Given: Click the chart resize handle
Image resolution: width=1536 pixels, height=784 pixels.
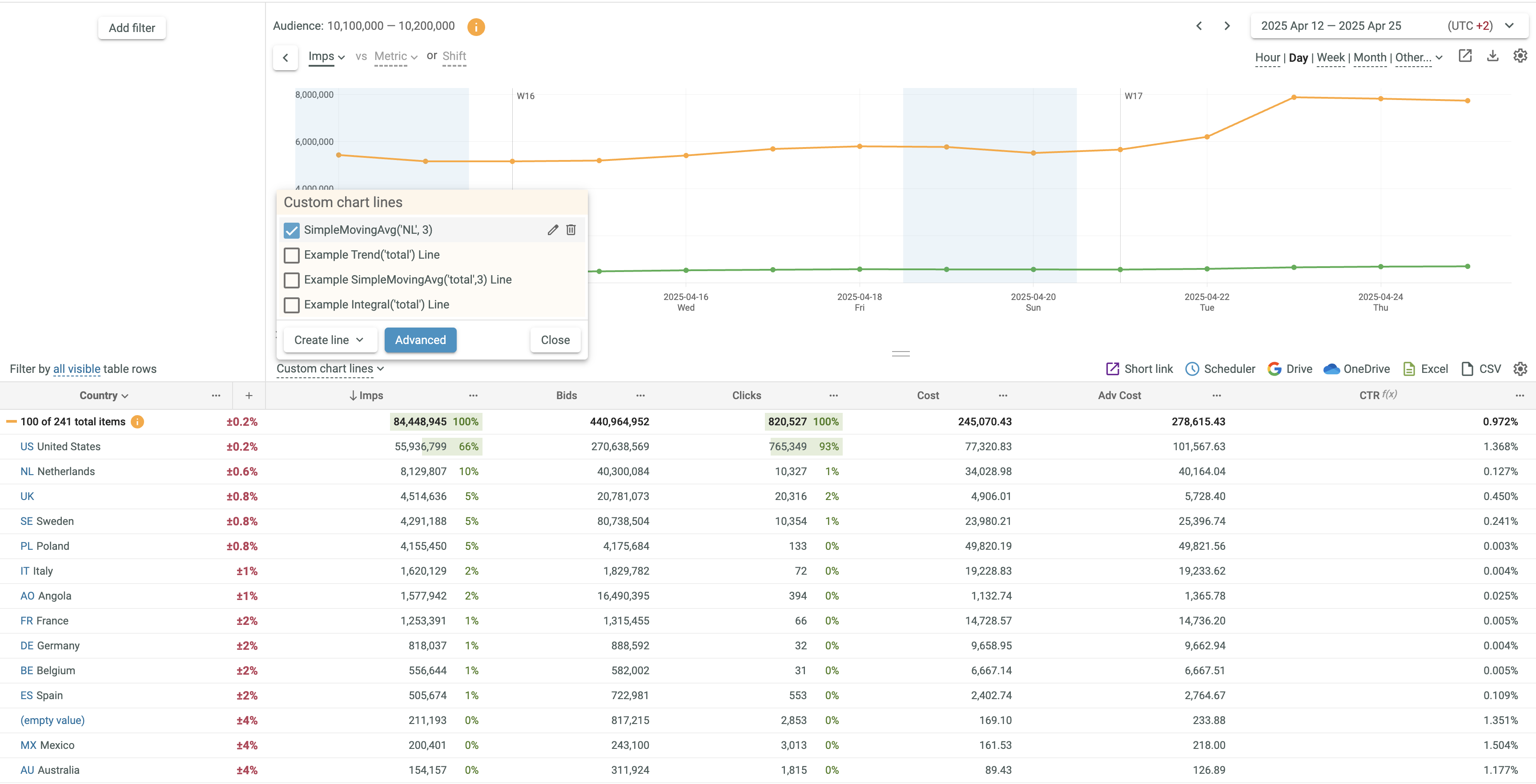Looking at the screenshot, I should pos(901,354).
